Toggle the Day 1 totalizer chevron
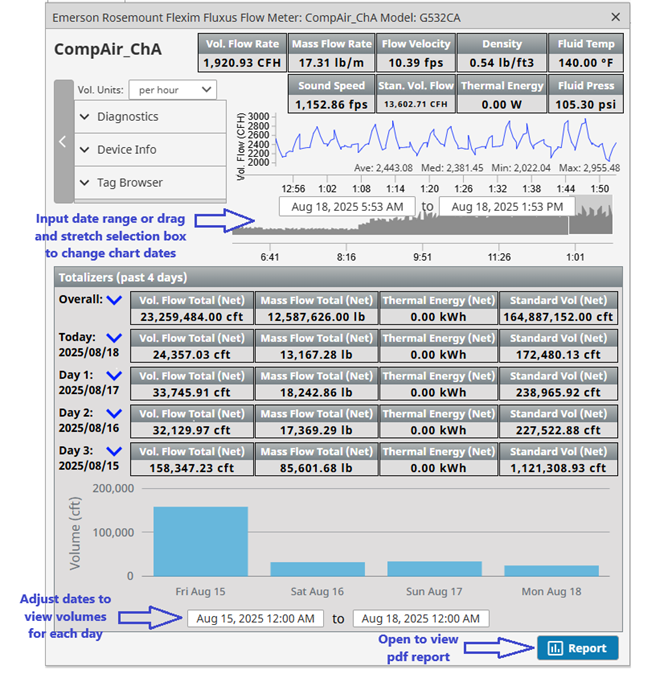The height and width of the screenshot is (678, 672). pyautogui.click(x=114, y=375)
